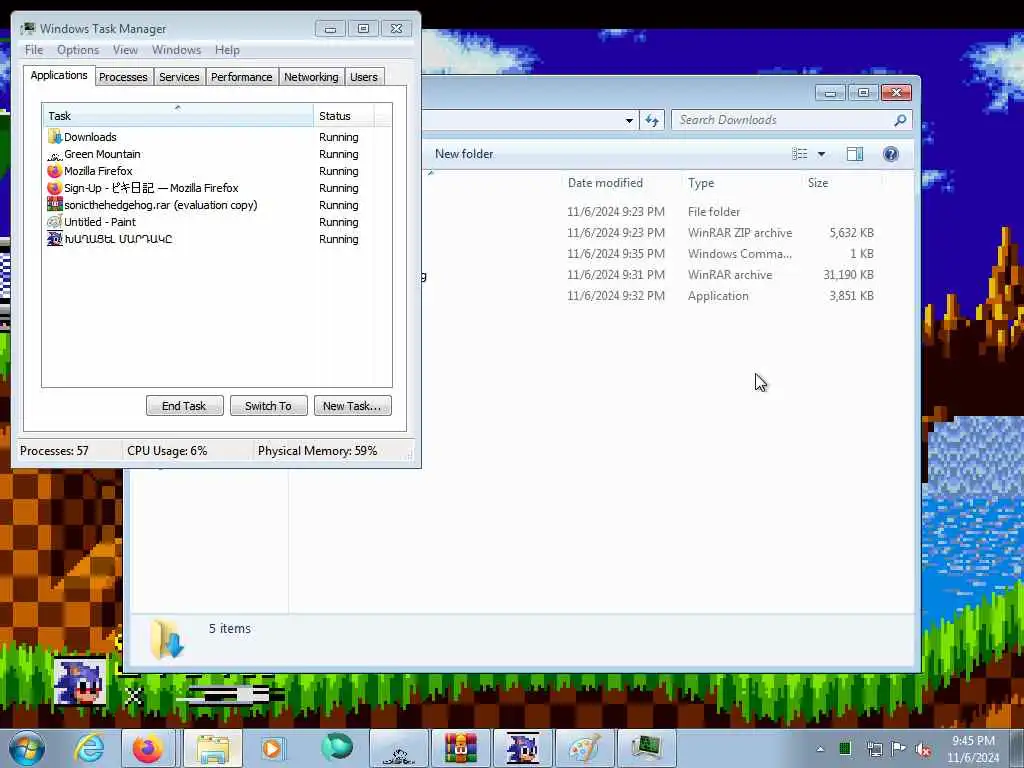Sort files by the Size column
Viewport: 1024px width, 768px height.
pyautogui.click(x=842, y=183)
